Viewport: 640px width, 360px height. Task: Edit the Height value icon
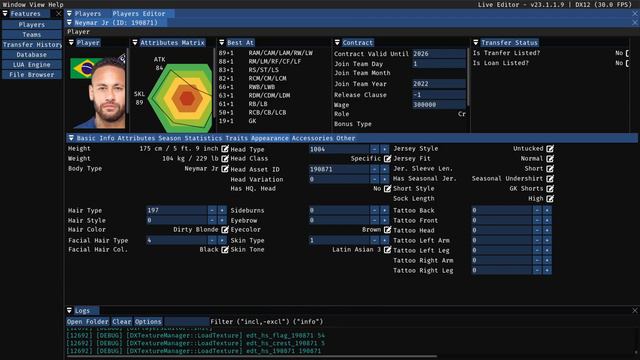[225, 149]
